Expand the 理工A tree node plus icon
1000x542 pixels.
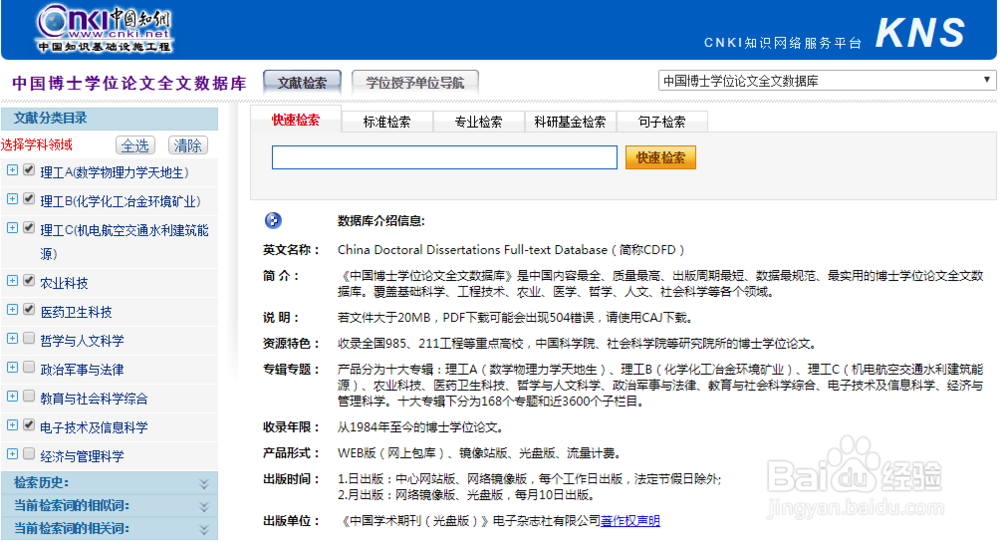[x=12, y=170]
